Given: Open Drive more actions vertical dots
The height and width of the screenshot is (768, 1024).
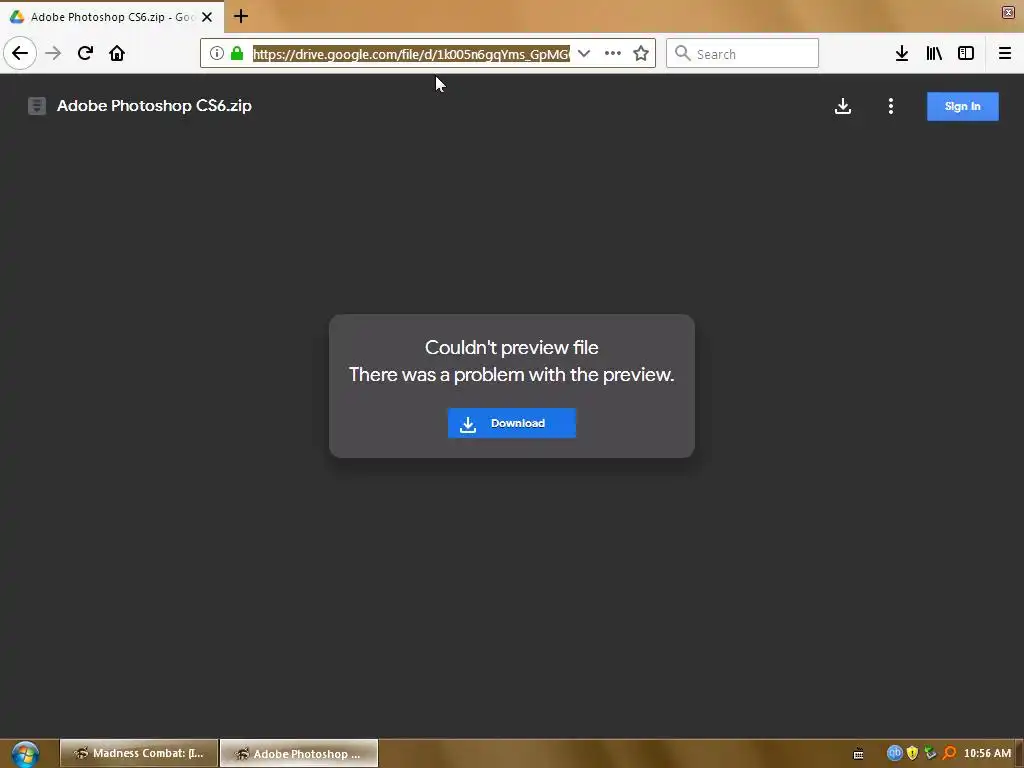Looking at the screenshot, I should (x=891, y=106).
